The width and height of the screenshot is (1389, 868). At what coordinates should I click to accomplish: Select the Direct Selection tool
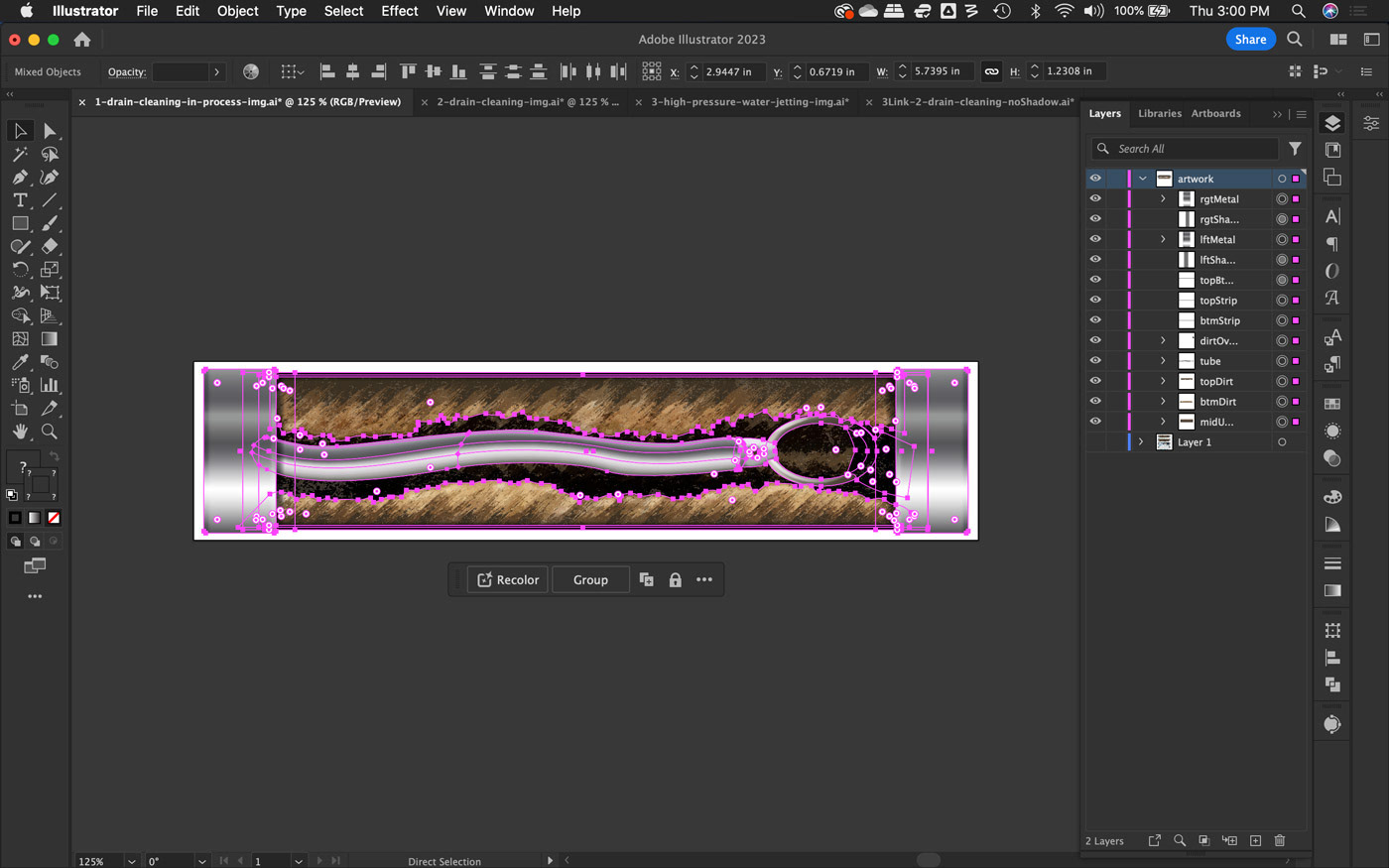pyautogui.click(x=50, y=131)
